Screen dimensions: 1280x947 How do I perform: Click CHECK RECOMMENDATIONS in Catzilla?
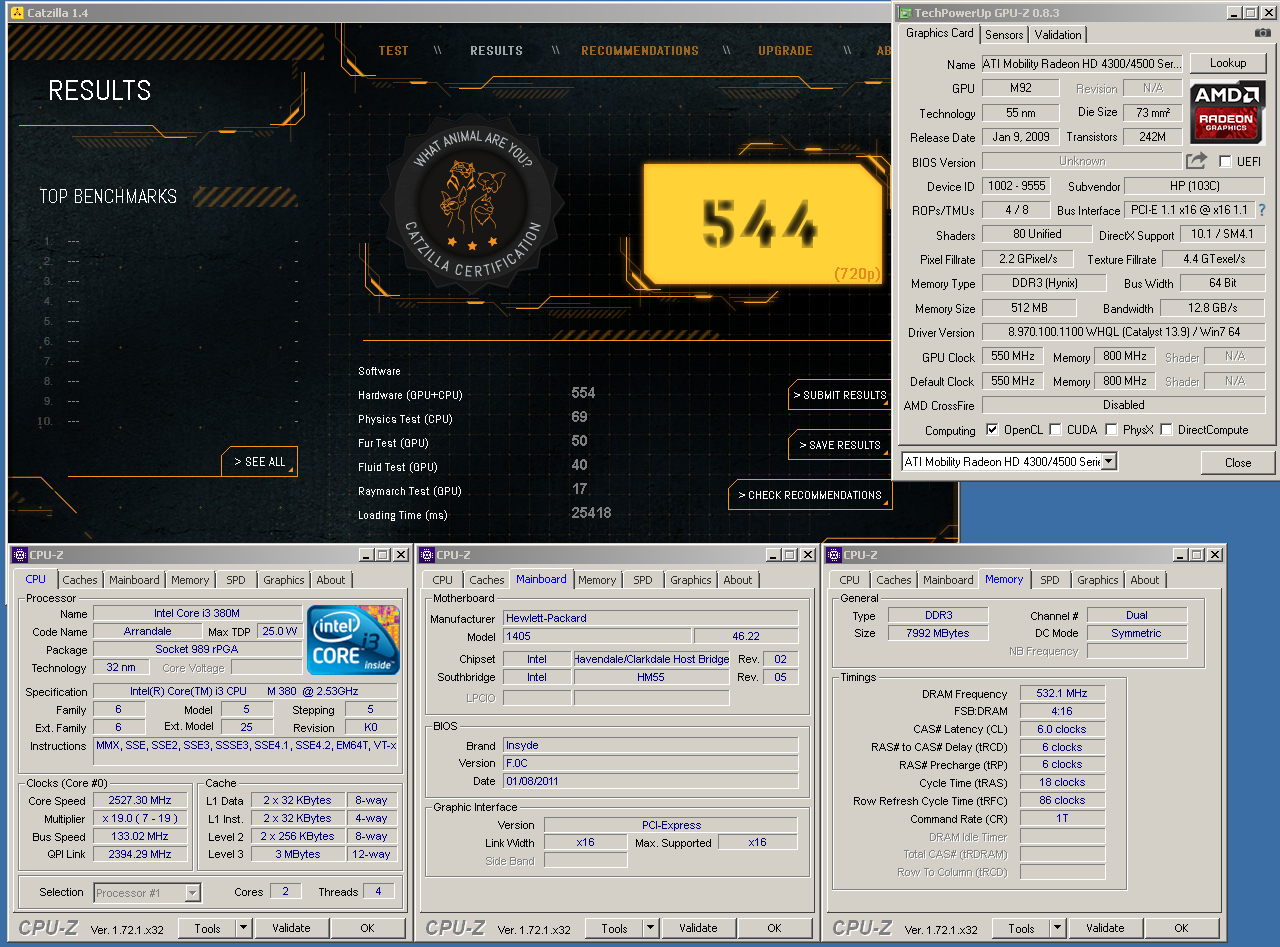[810, 495]
